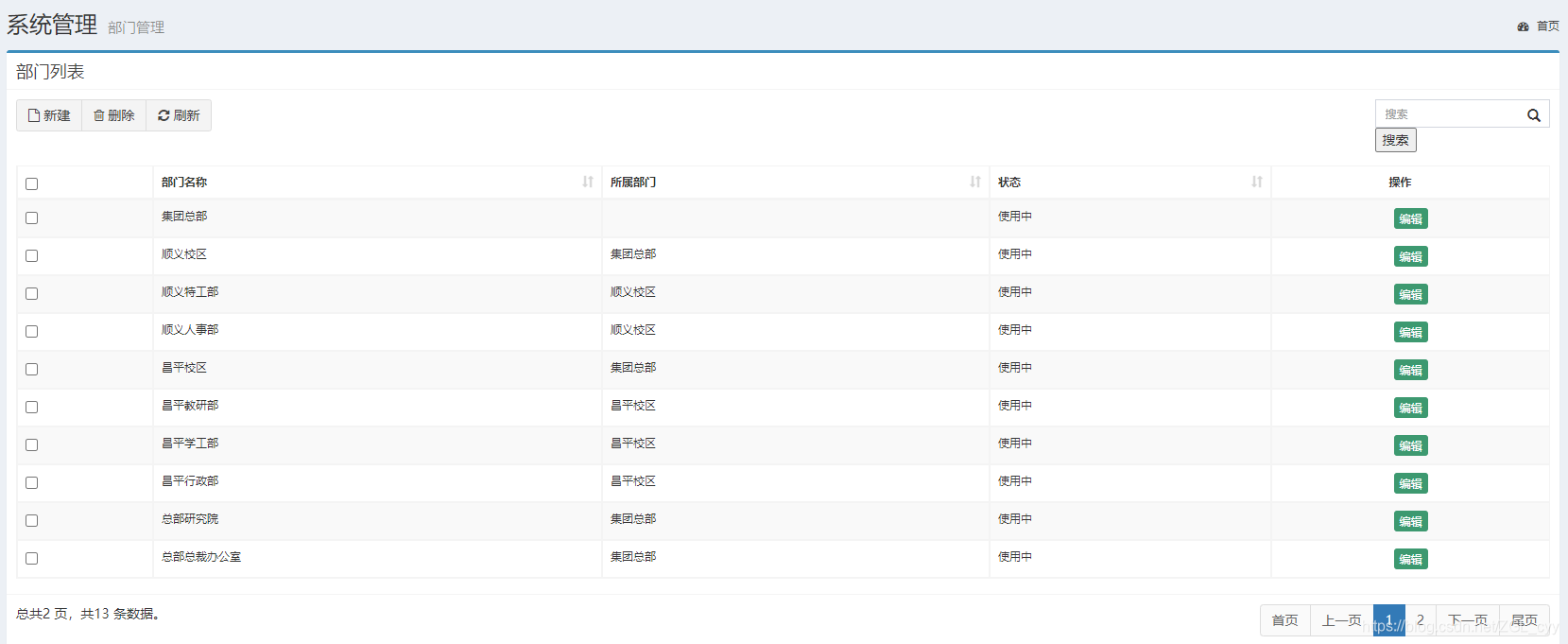This screenshot has height=644, width=1568.
Task: Check the 总部总裁办公室 row checkbox
Action: point(31,558)
